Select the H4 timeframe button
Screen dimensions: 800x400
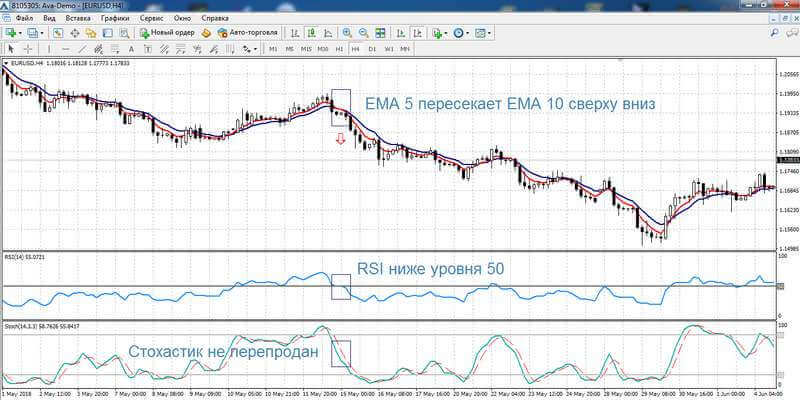point(356,49)
